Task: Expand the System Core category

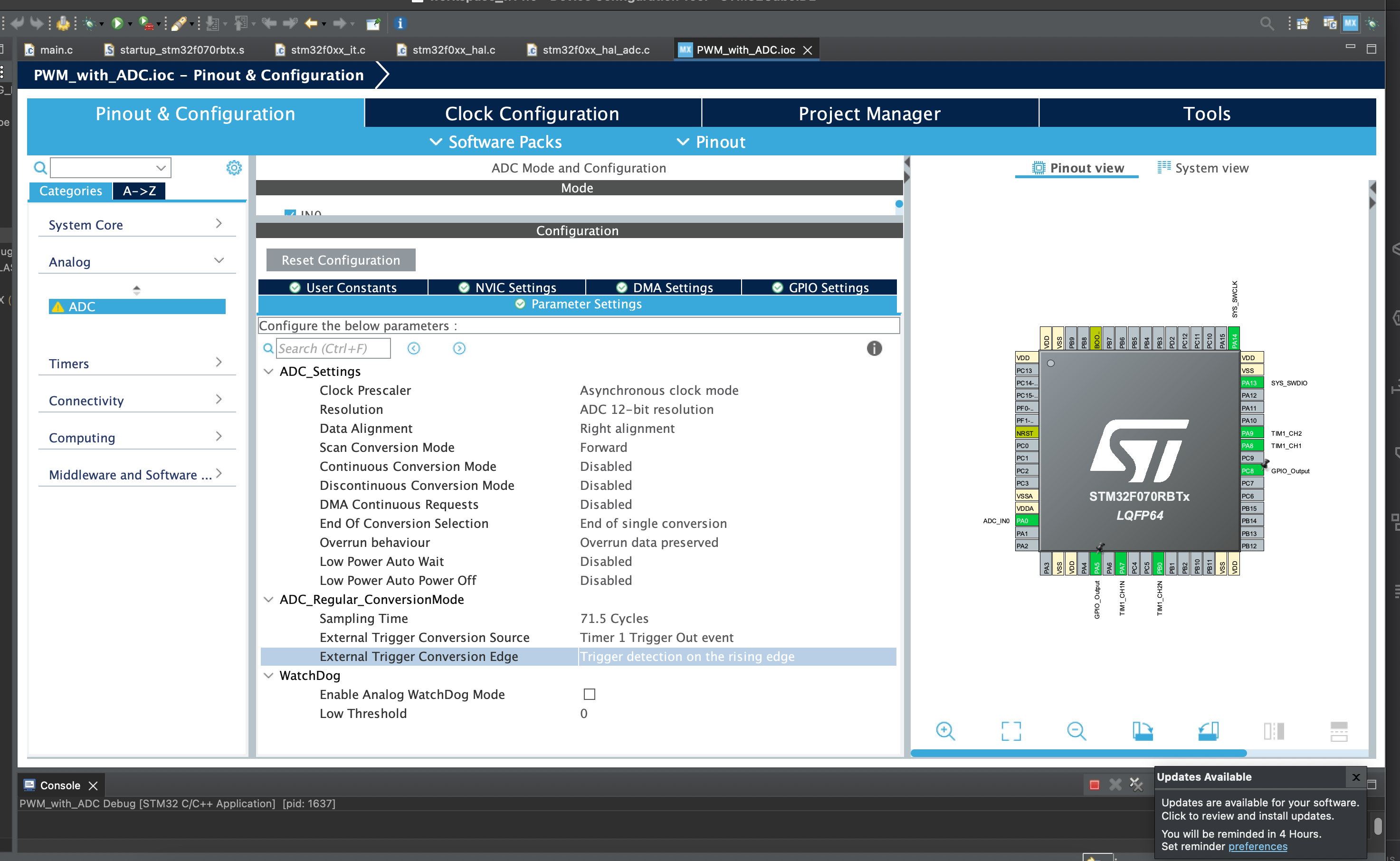Action: [x=137, y=224]
